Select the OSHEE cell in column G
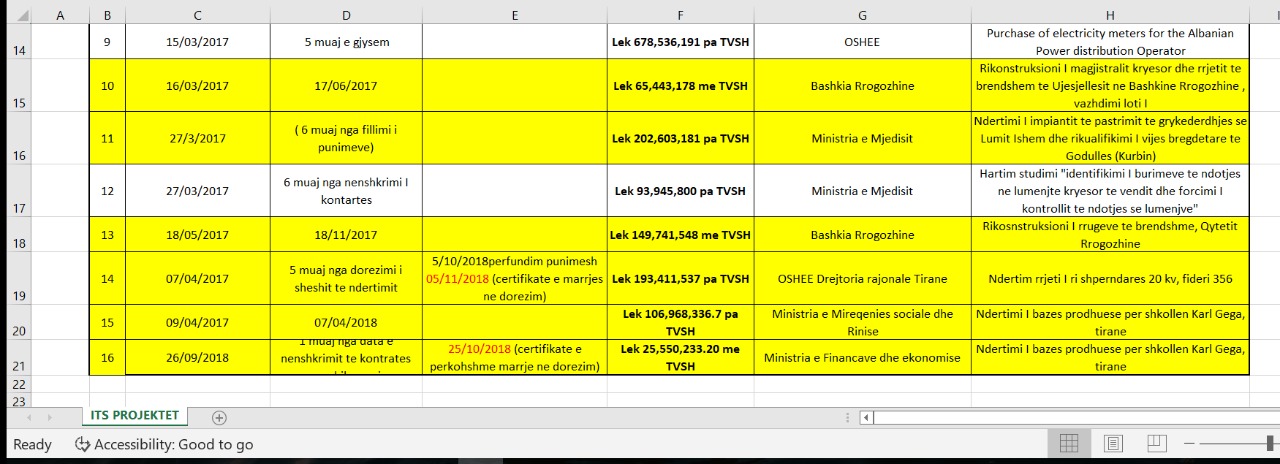Image resolution: width=1280 pixels, height=464 pixels. pos(861,42)
